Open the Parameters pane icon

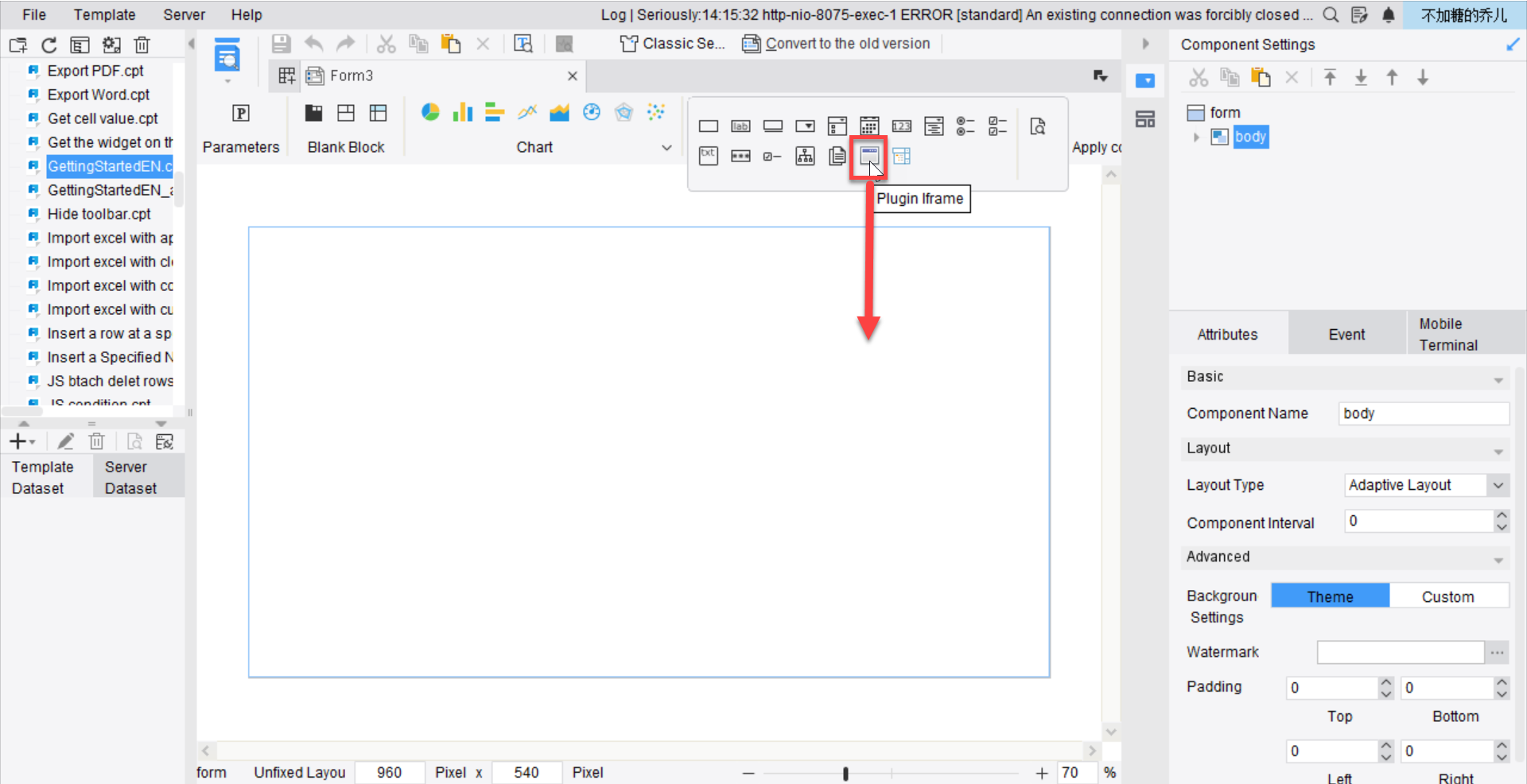pyautogui.click(x=241, y=114)
